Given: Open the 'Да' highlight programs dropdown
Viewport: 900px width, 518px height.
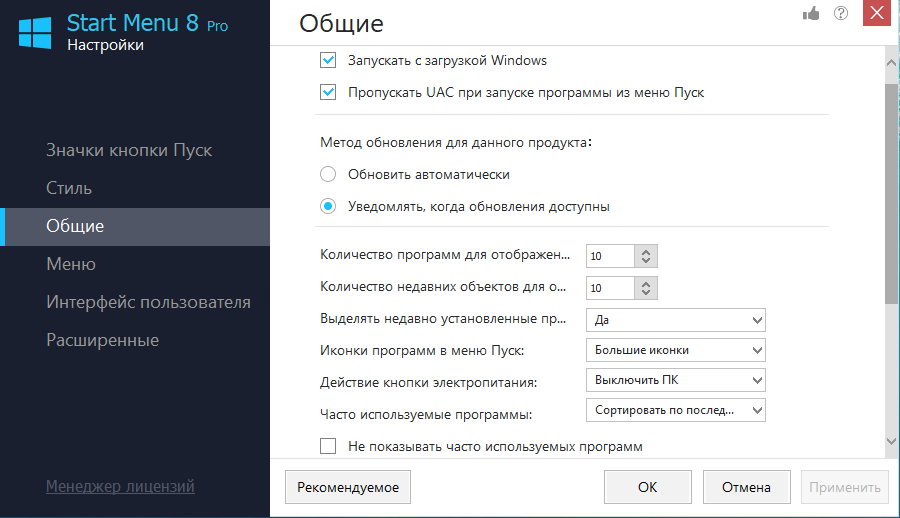Looking at the screenshot, I should 676,320.
